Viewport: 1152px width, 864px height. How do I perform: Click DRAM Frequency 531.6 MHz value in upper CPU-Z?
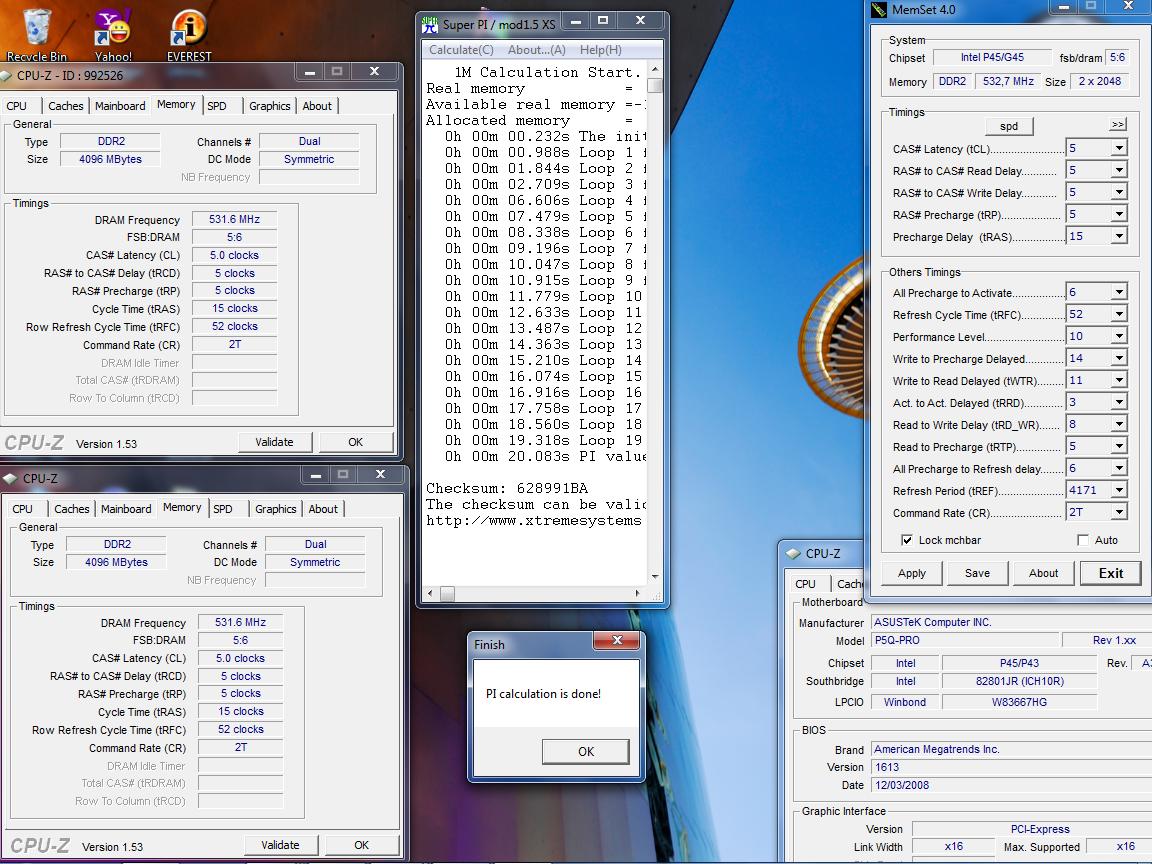[x=234, y=219]
